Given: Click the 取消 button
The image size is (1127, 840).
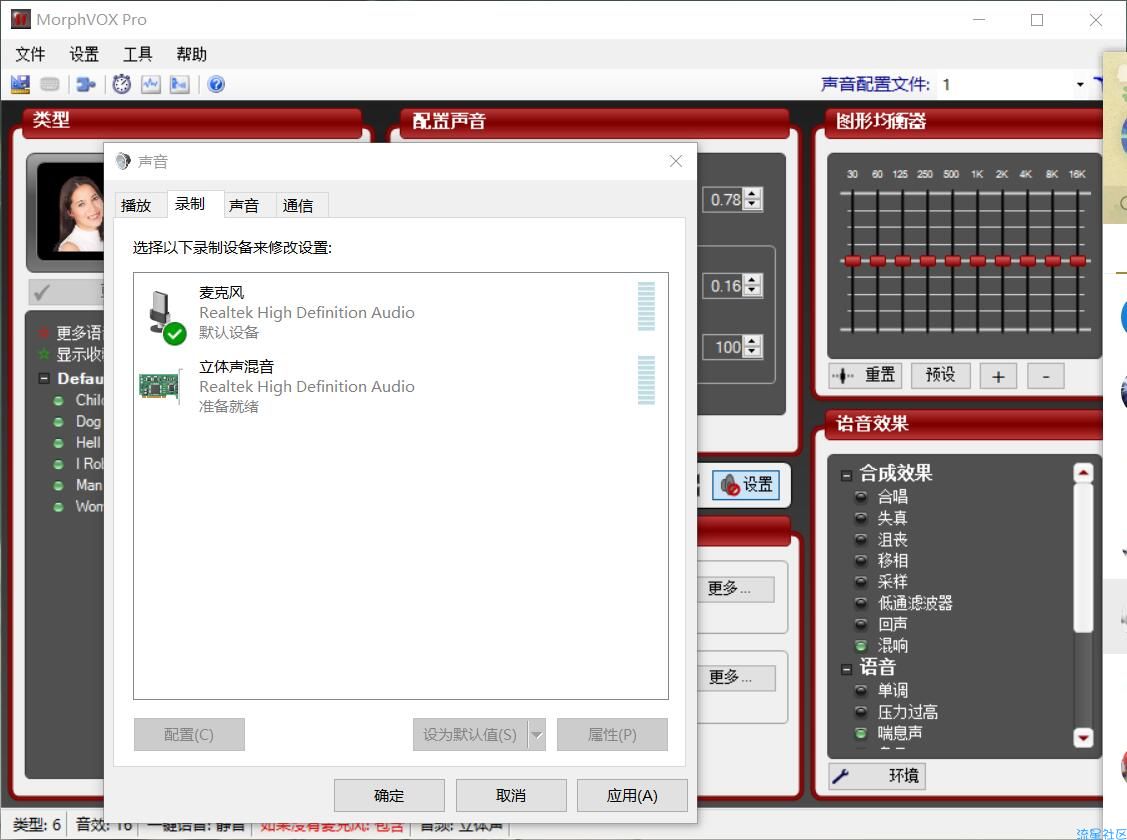Looking at the screenshot, I should coord(511,795).
